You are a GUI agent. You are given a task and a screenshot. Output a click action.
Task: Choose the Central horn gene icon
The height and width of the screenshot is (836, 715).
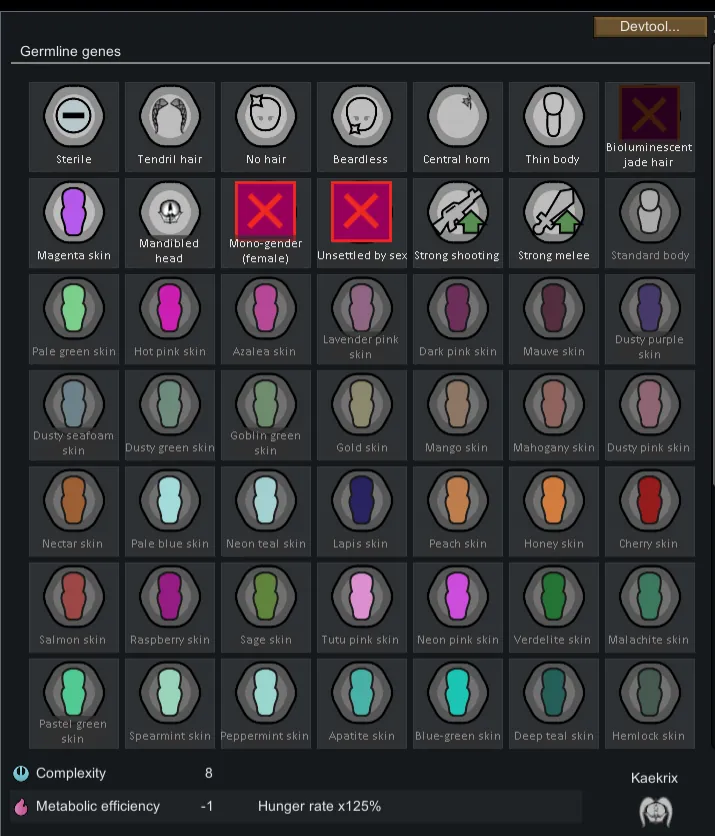pyautogui.click(x=457, y=116)
